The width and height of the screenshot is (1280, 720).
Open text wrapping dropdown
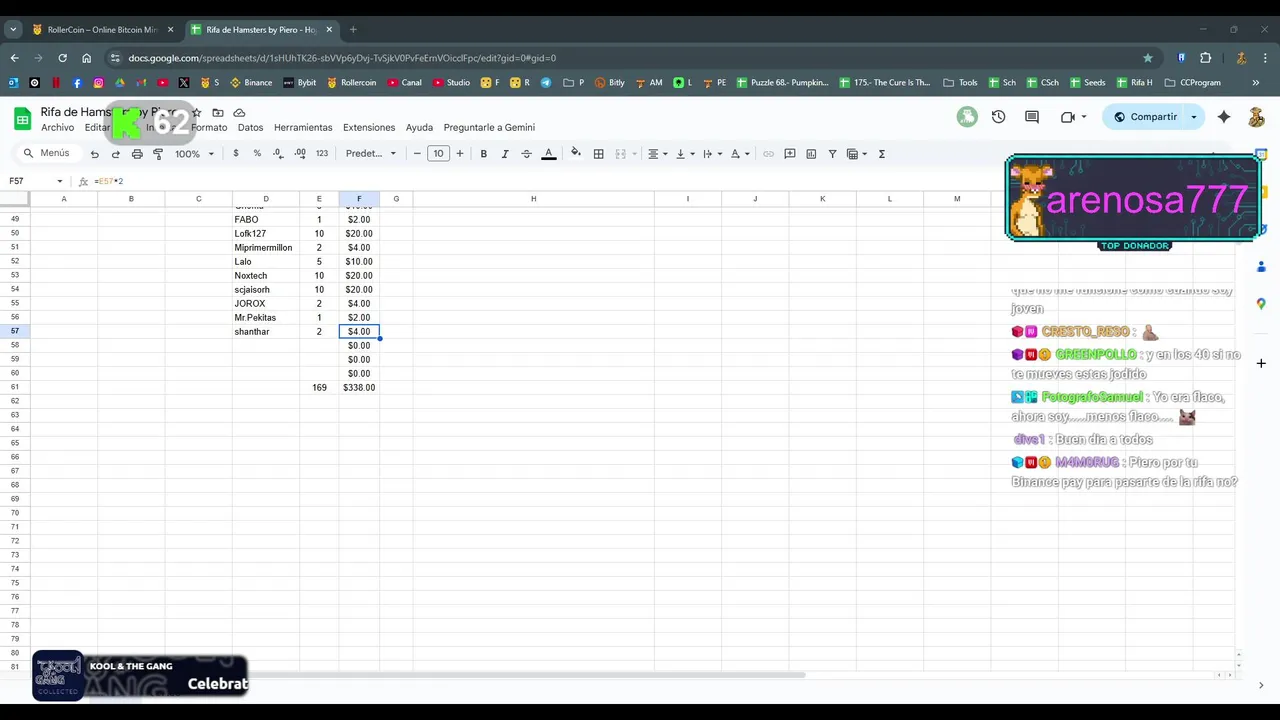tap(711, 154)
